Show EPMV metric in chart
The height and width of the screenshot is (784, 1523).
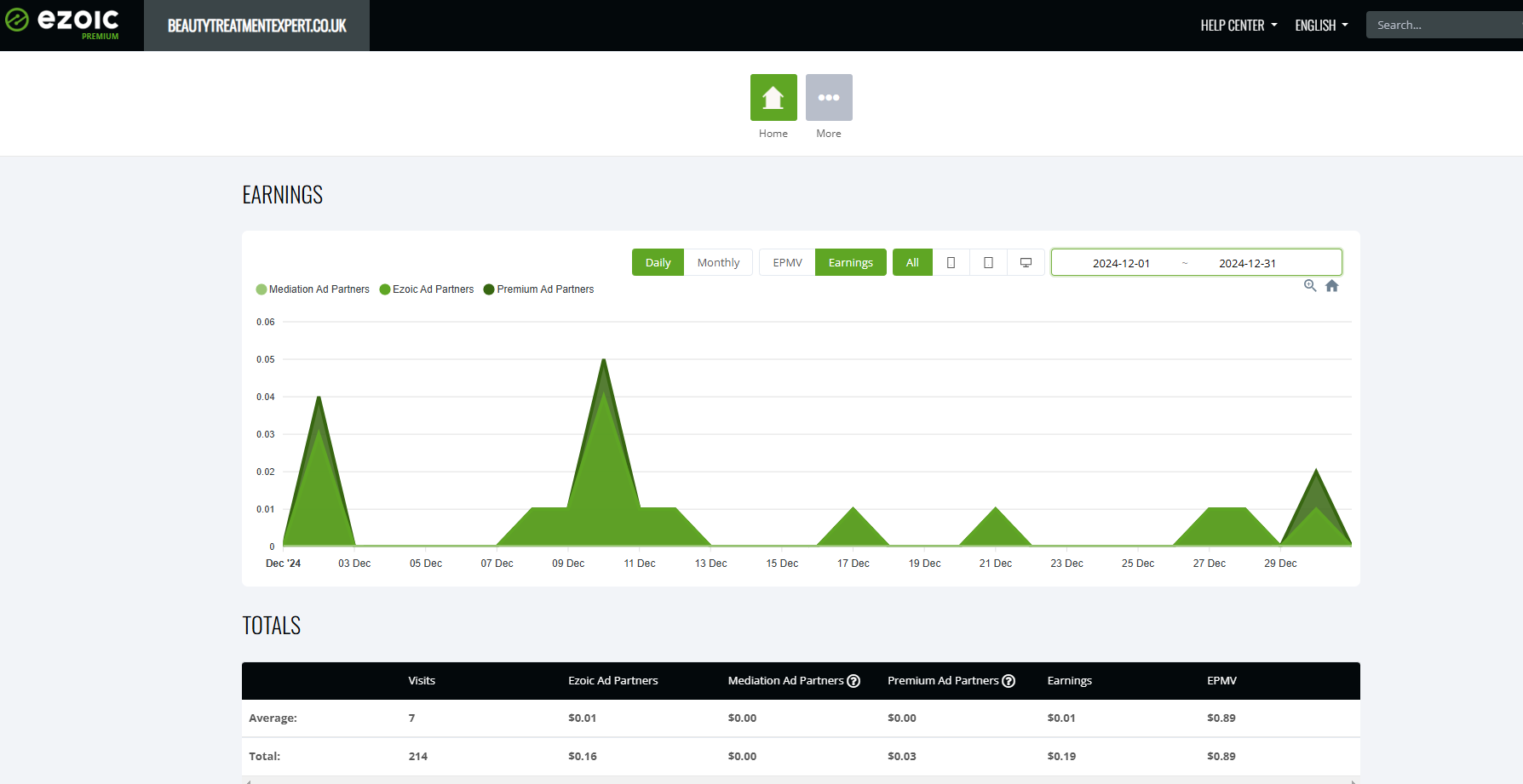[x=787, y=262]
